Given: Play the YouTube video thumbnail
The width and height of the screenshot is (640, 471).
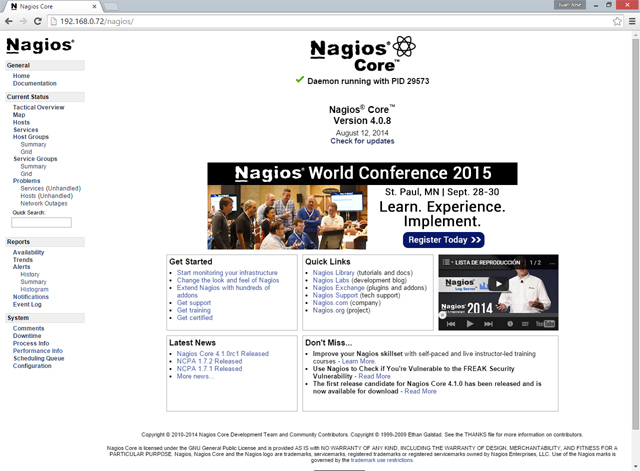Looking at the screenshot, I should tap(498, 284).
